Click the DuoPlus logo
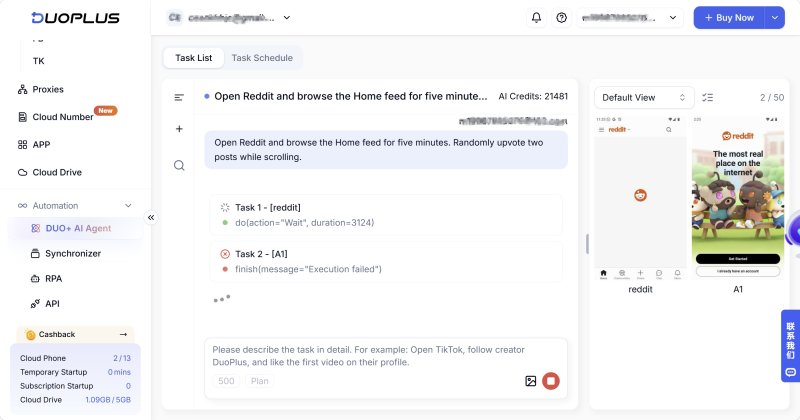The image size is (800, 420). tap(76, 18)
